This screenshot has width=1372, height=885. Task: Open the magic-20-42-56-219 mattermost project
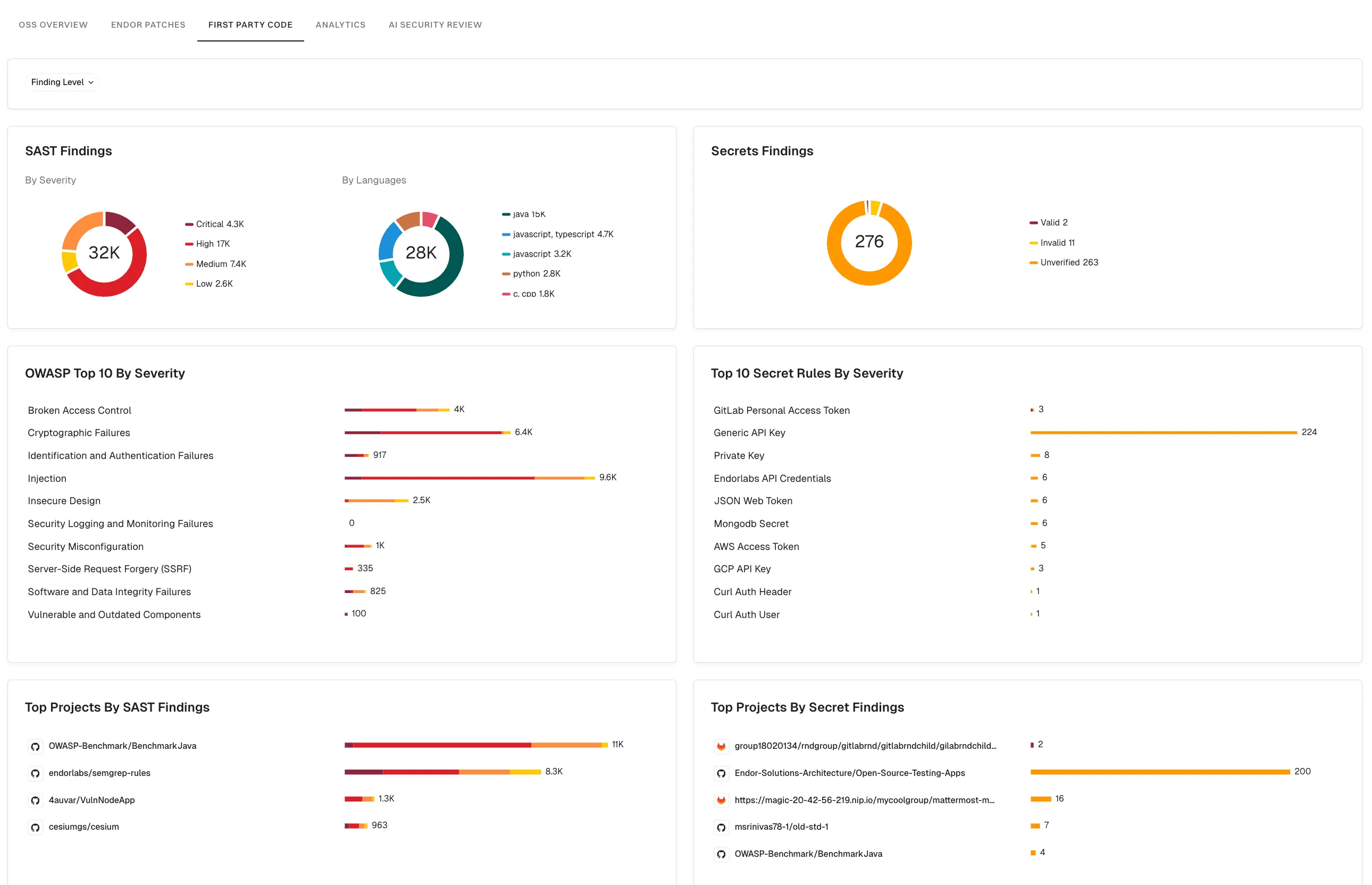pyautogui.click(x=865, y=800)
